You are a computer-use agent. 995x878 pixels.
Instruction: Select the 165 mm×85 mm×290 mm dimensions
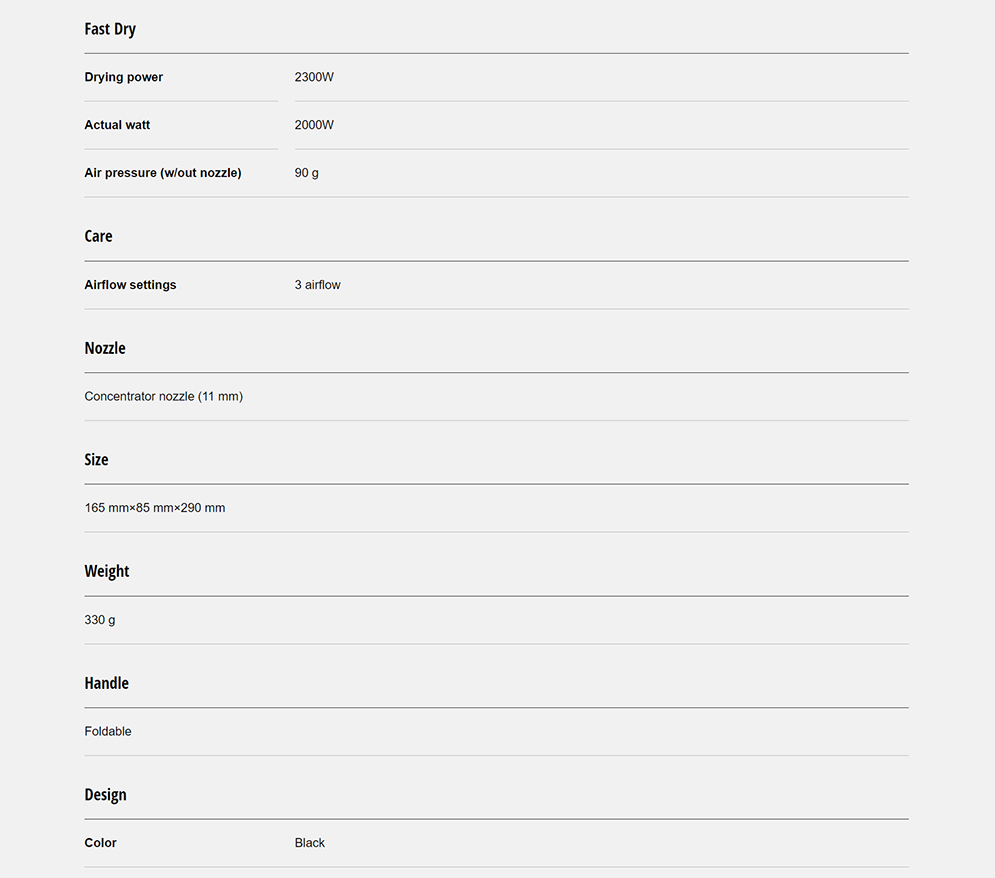[155, 508]
